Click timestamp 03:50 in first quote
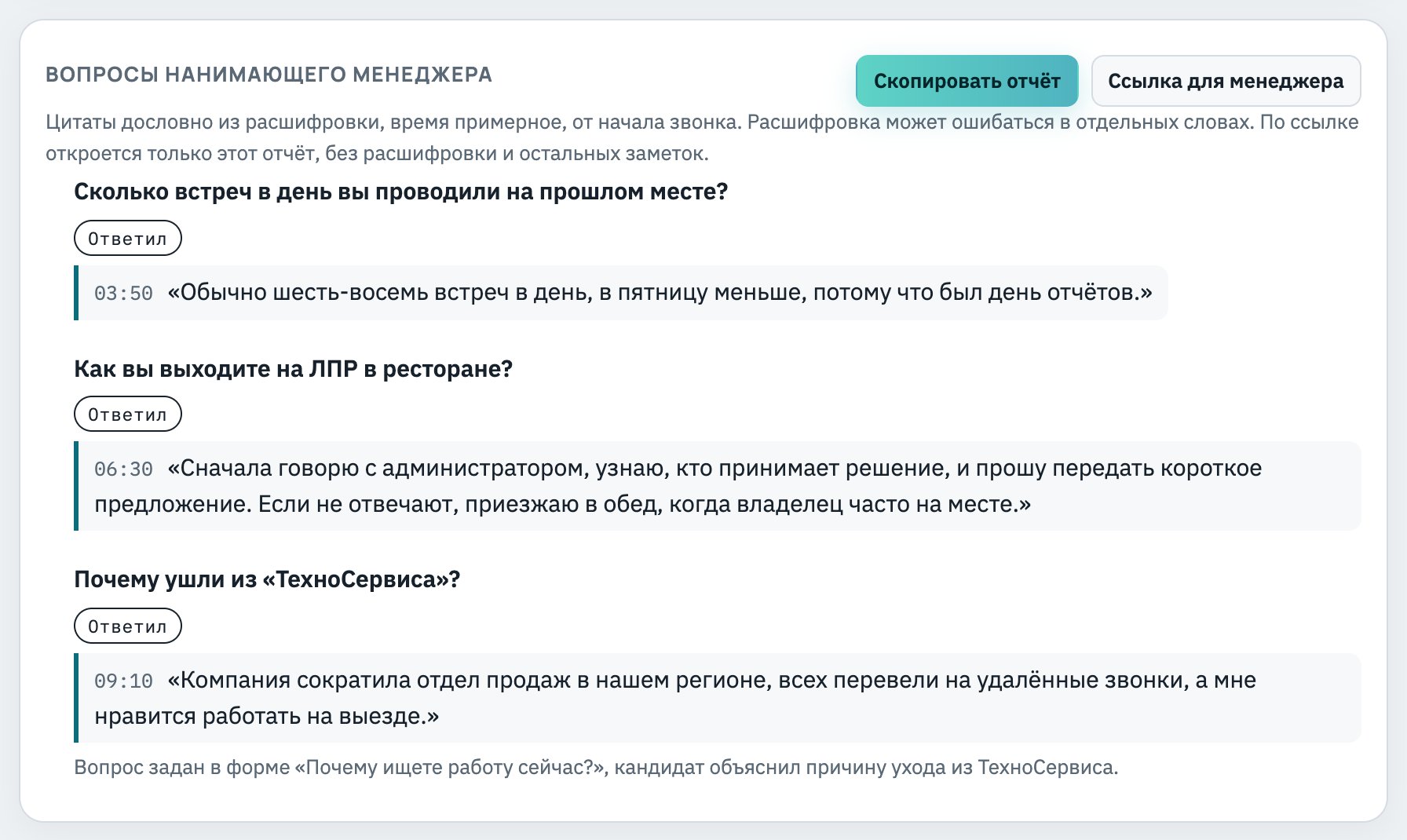 [123, 294]
